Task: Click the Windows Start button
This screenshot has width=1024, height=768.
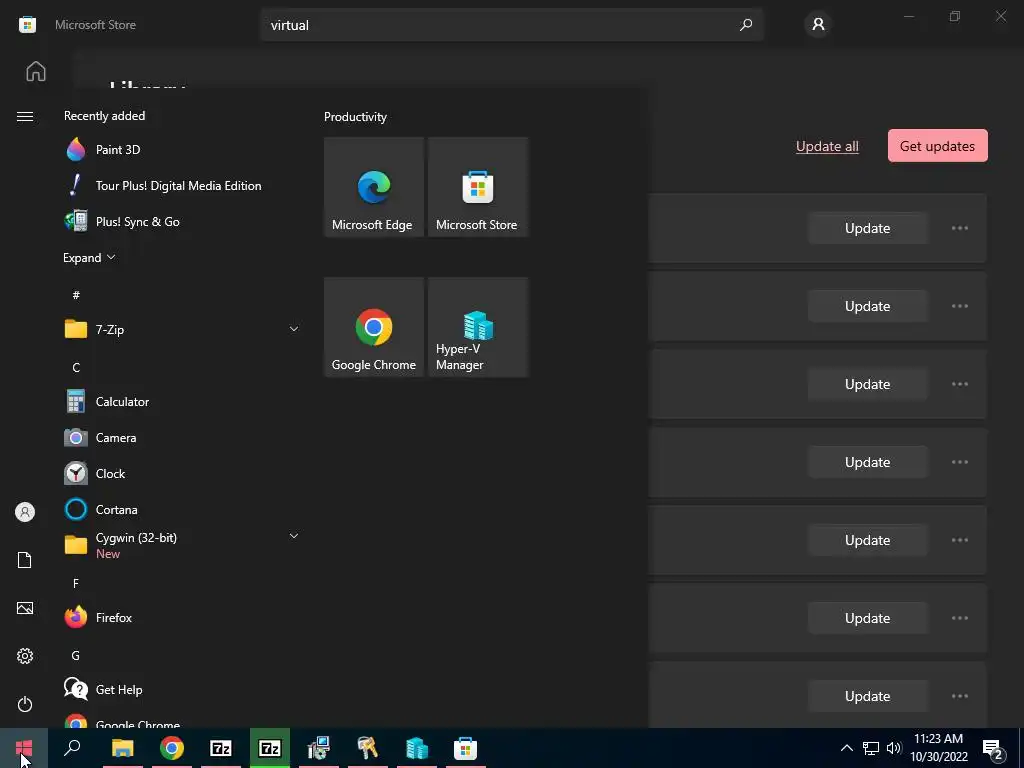Action: click(24, 748)
